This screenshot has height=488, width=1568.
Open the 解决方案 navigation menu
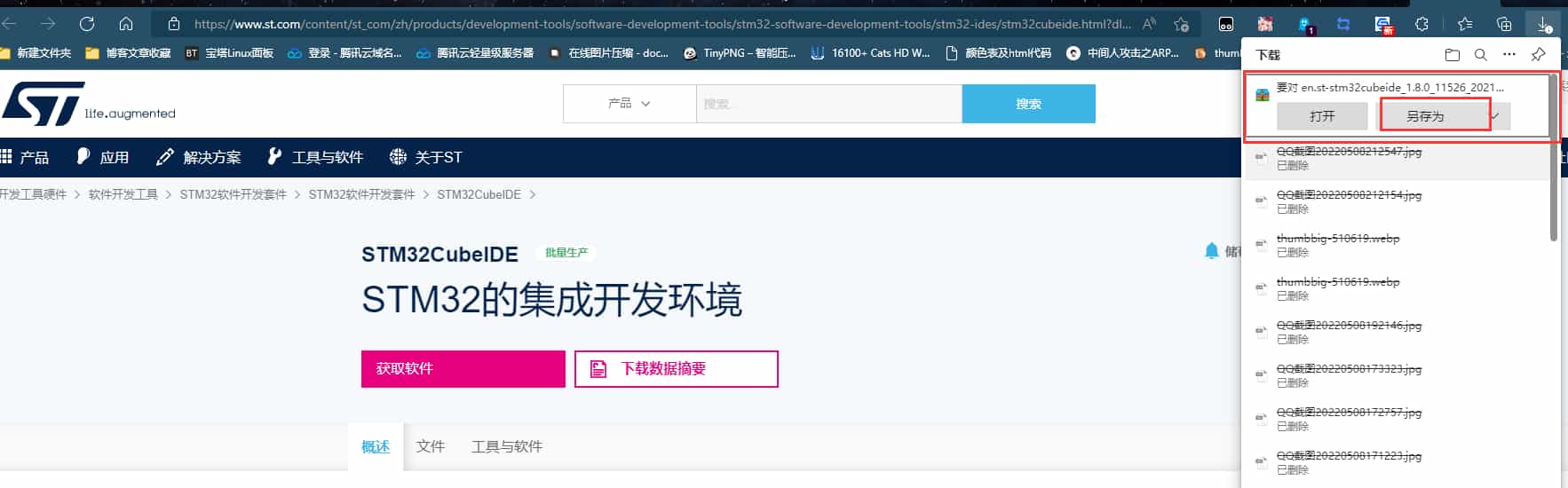tap(199, 157)
